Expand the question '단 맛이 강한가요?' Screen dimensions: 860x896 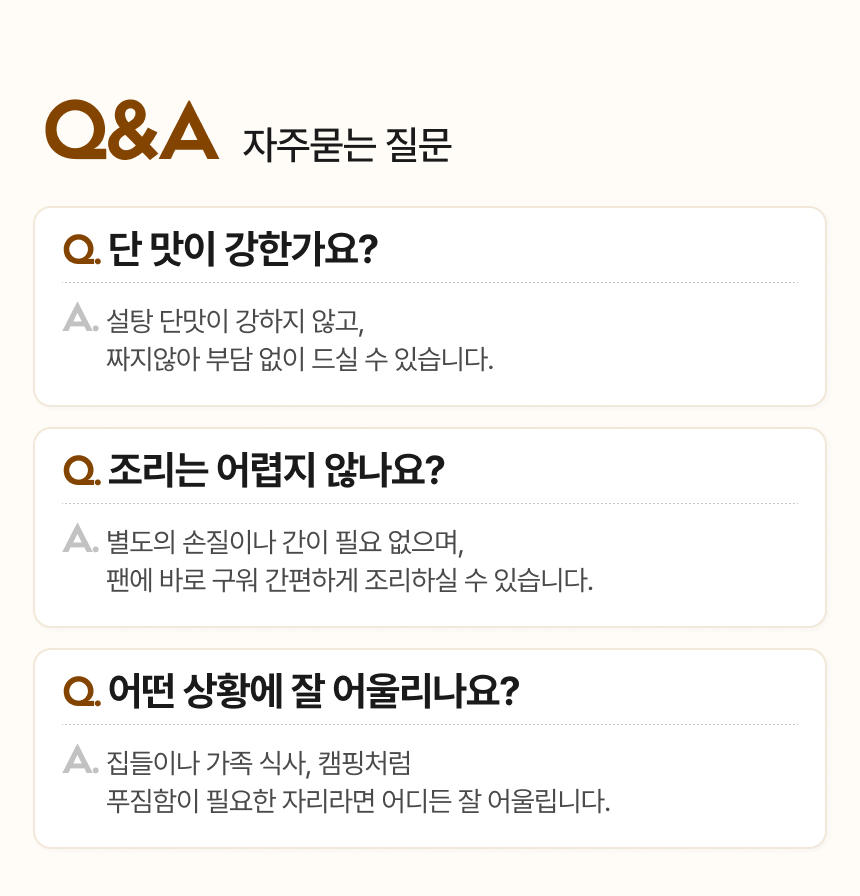[241, 248]
